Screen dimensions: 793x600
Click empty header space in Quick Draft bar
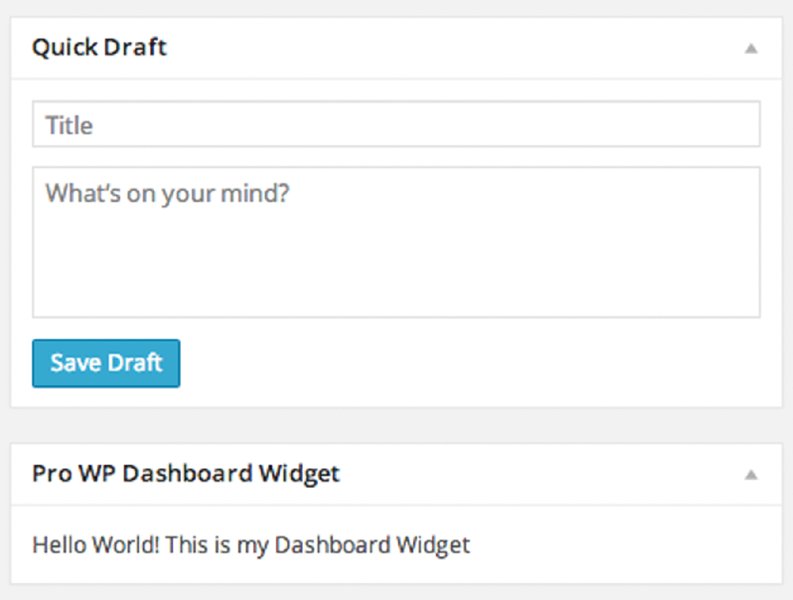click(x=450, y=48)
